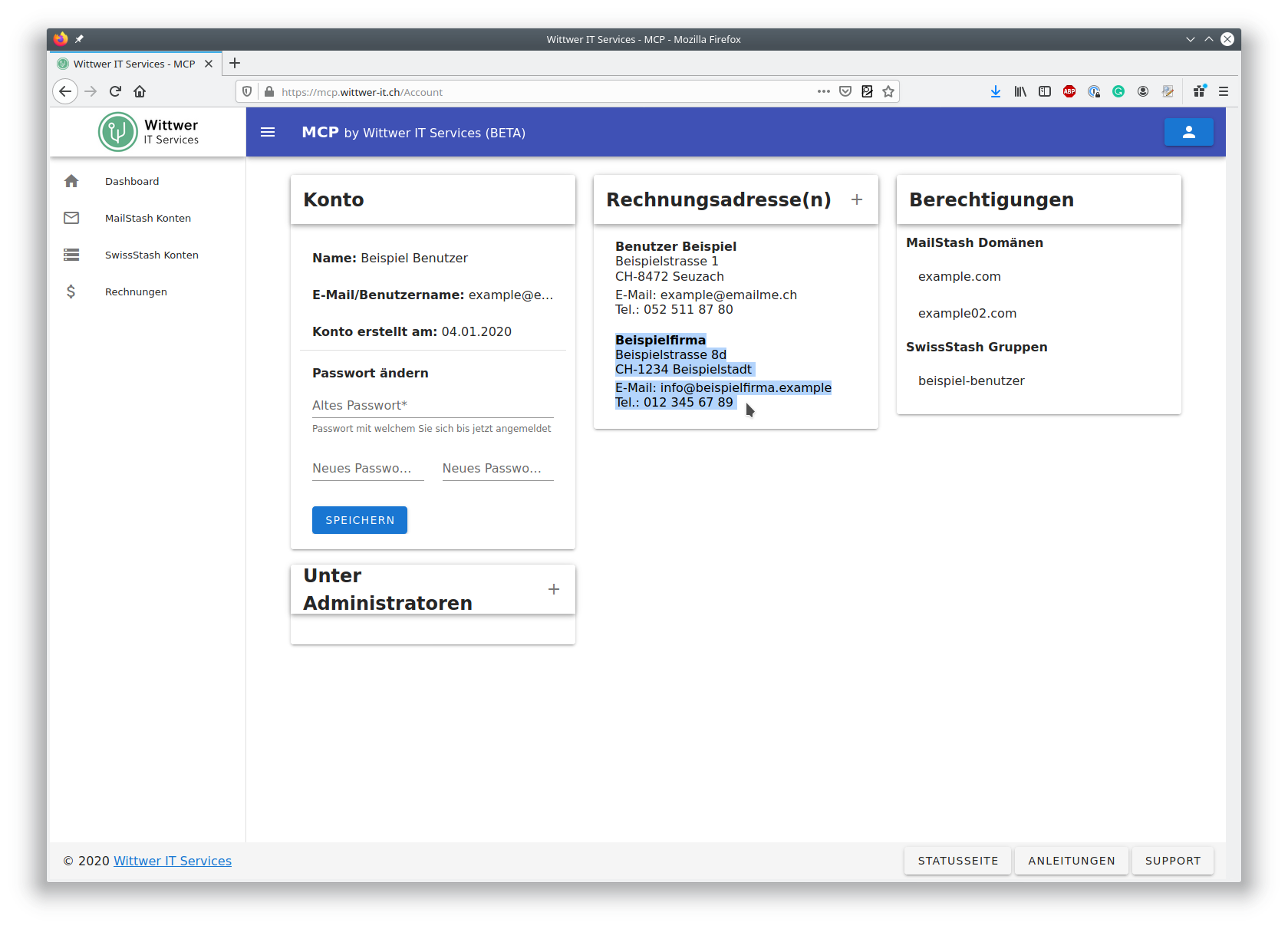Open the ANLEITUNGEN footer button
The image size is (1288, 929).
1072,861
